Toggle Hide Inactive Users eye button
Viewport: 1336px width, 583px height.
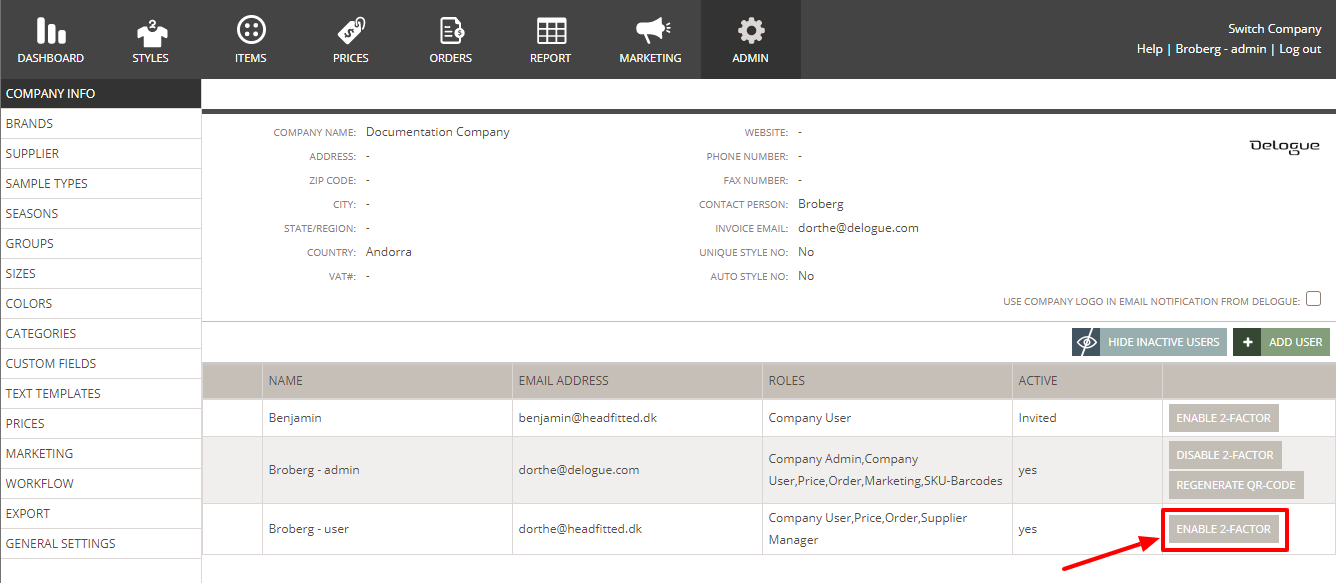[1086, 342]
